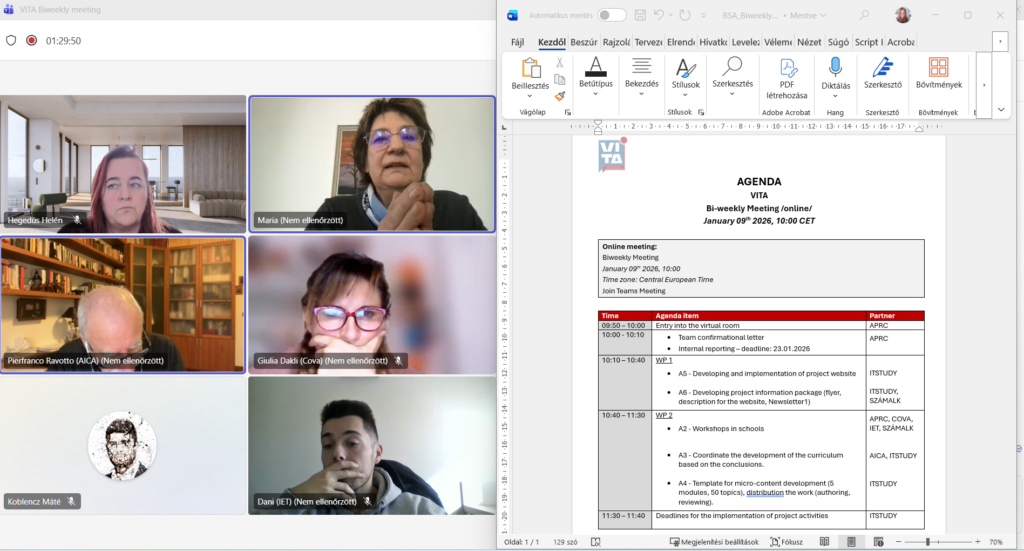This screenshot has width=1024, height=551.
Task: Toggle the Automatikus mentés switch
Action: [x=611, y=15]
